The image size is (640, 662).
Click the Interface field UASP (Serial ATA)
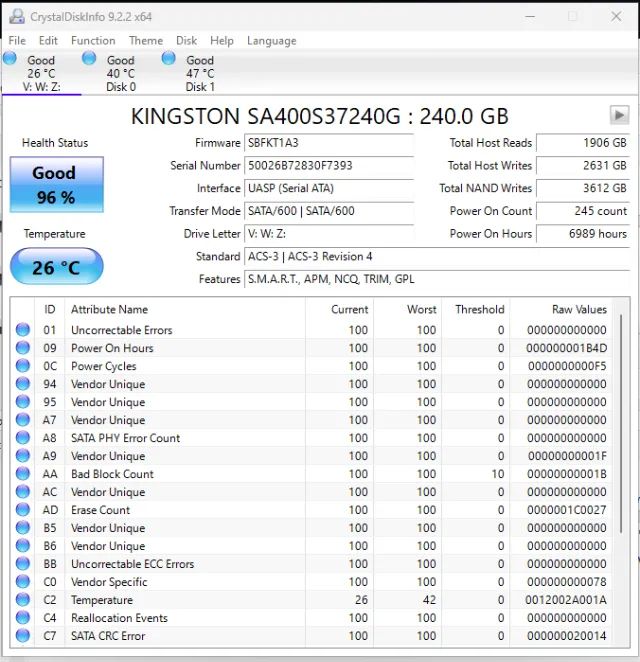tap(329, 188)
